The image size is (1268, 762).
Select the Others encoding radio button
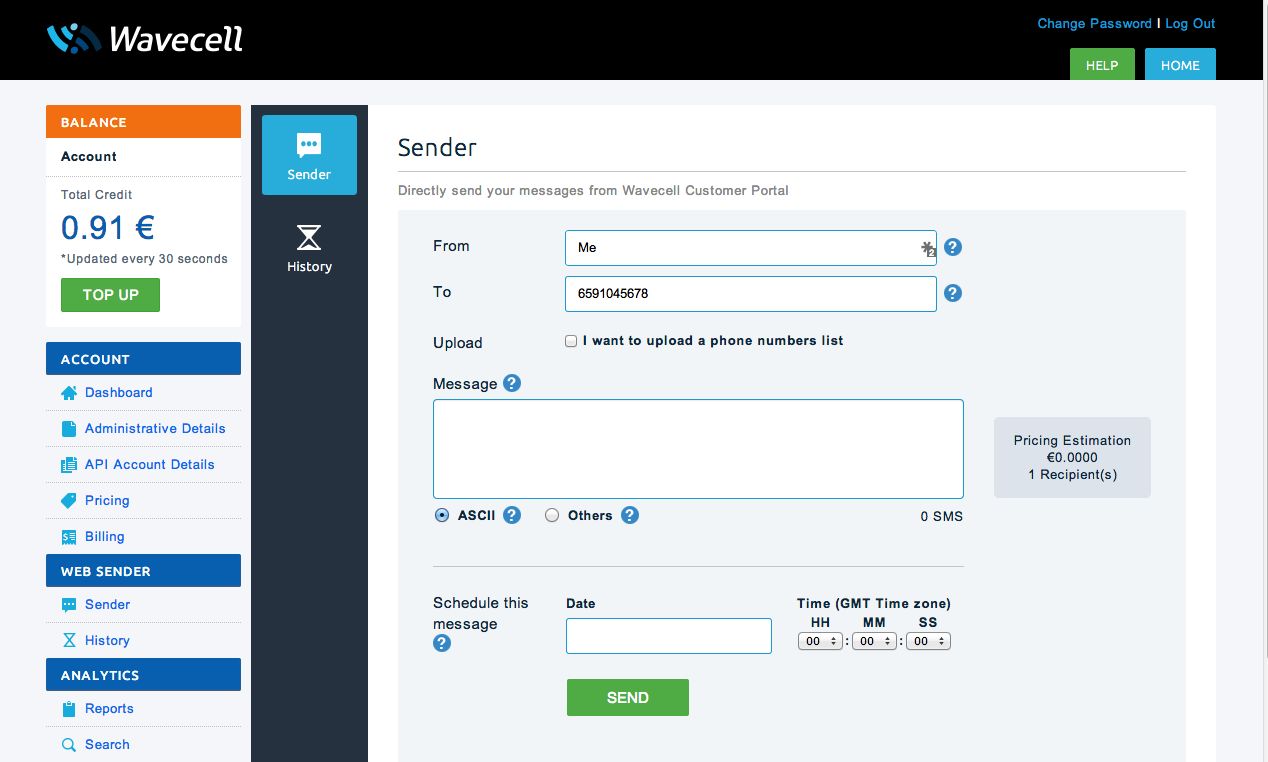(552, 516)
